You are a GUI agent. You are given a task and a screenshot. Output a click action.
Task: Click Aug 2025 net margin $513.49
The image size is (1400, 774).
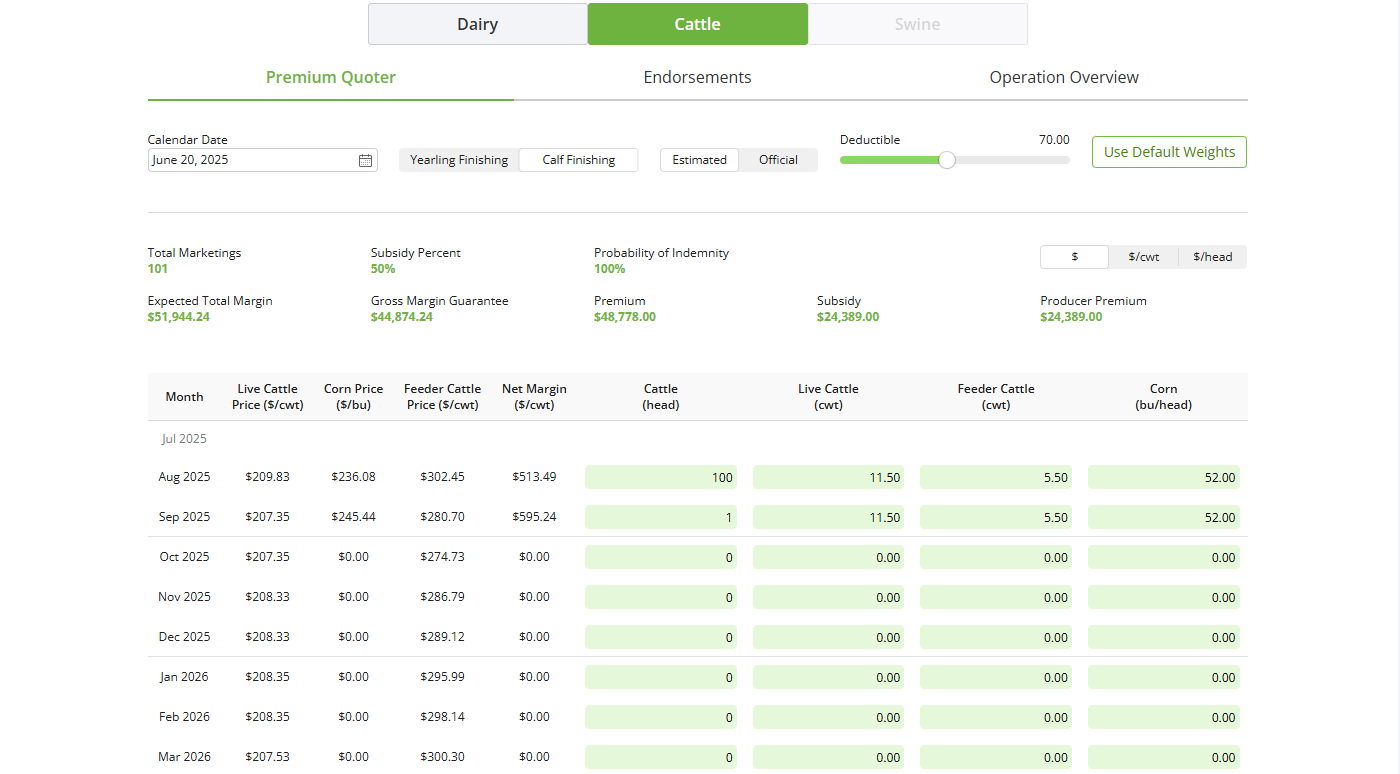pyautogui.click(x=534, y=477)
